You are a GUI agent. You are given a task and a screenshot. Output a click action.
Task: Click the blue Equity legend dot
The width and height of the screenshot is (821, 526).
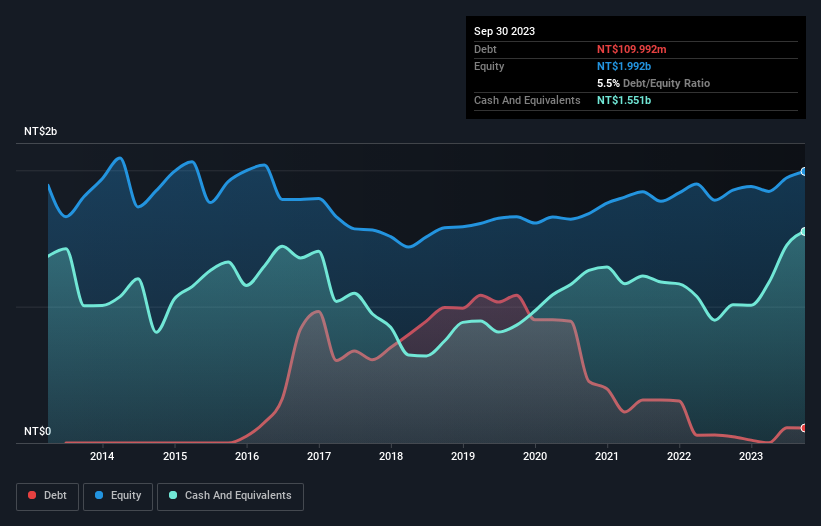click(x=99, y=495)
